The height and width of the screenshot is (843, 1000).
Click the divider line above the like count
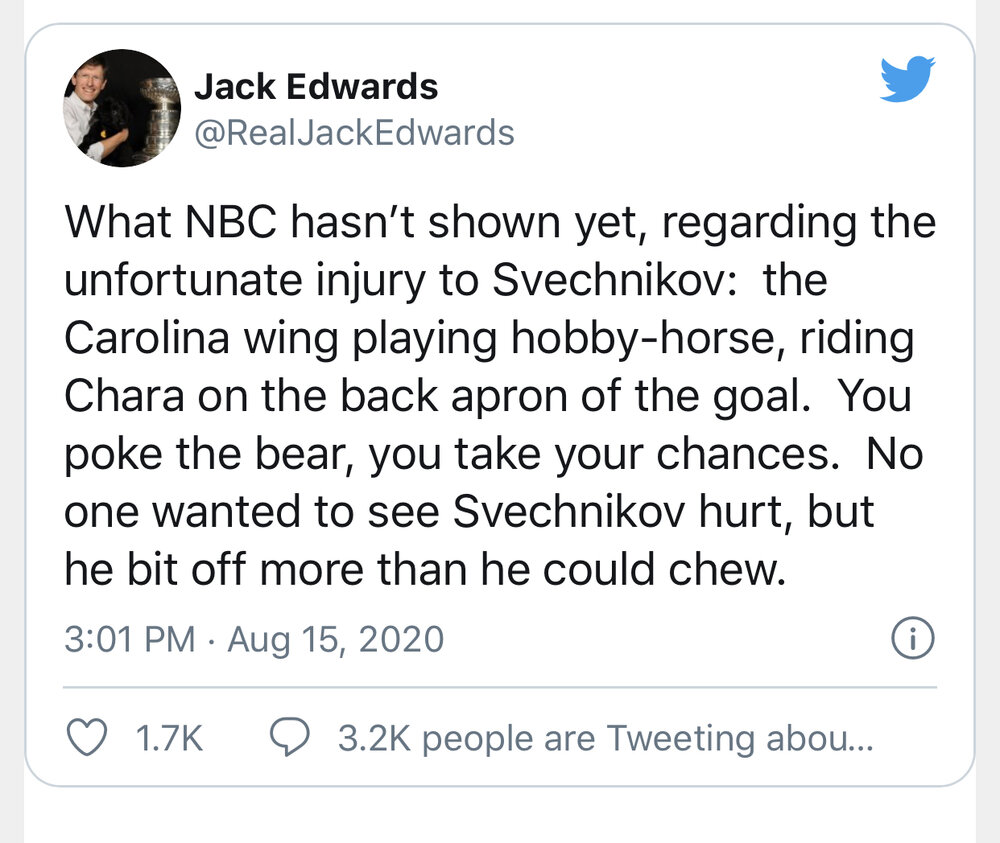500,687
